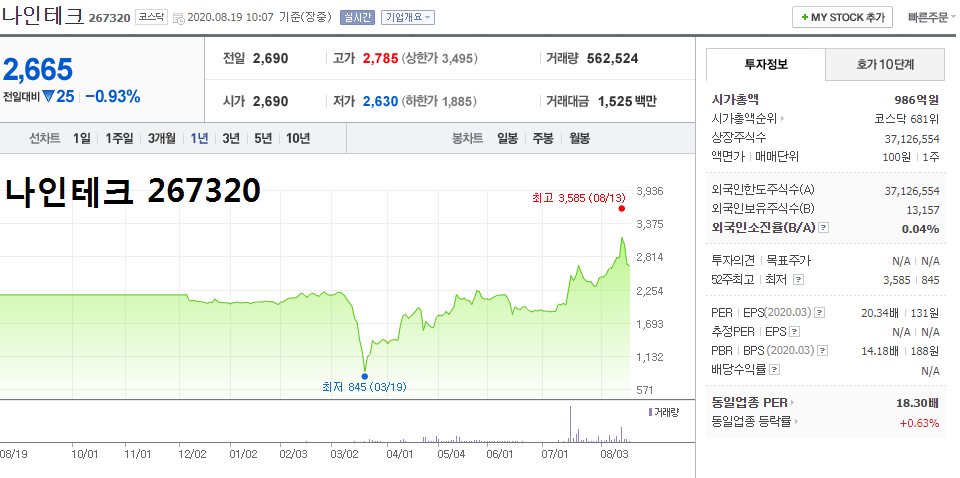Click help icon next to 외국인소진율(B/A)

[823, 228]
